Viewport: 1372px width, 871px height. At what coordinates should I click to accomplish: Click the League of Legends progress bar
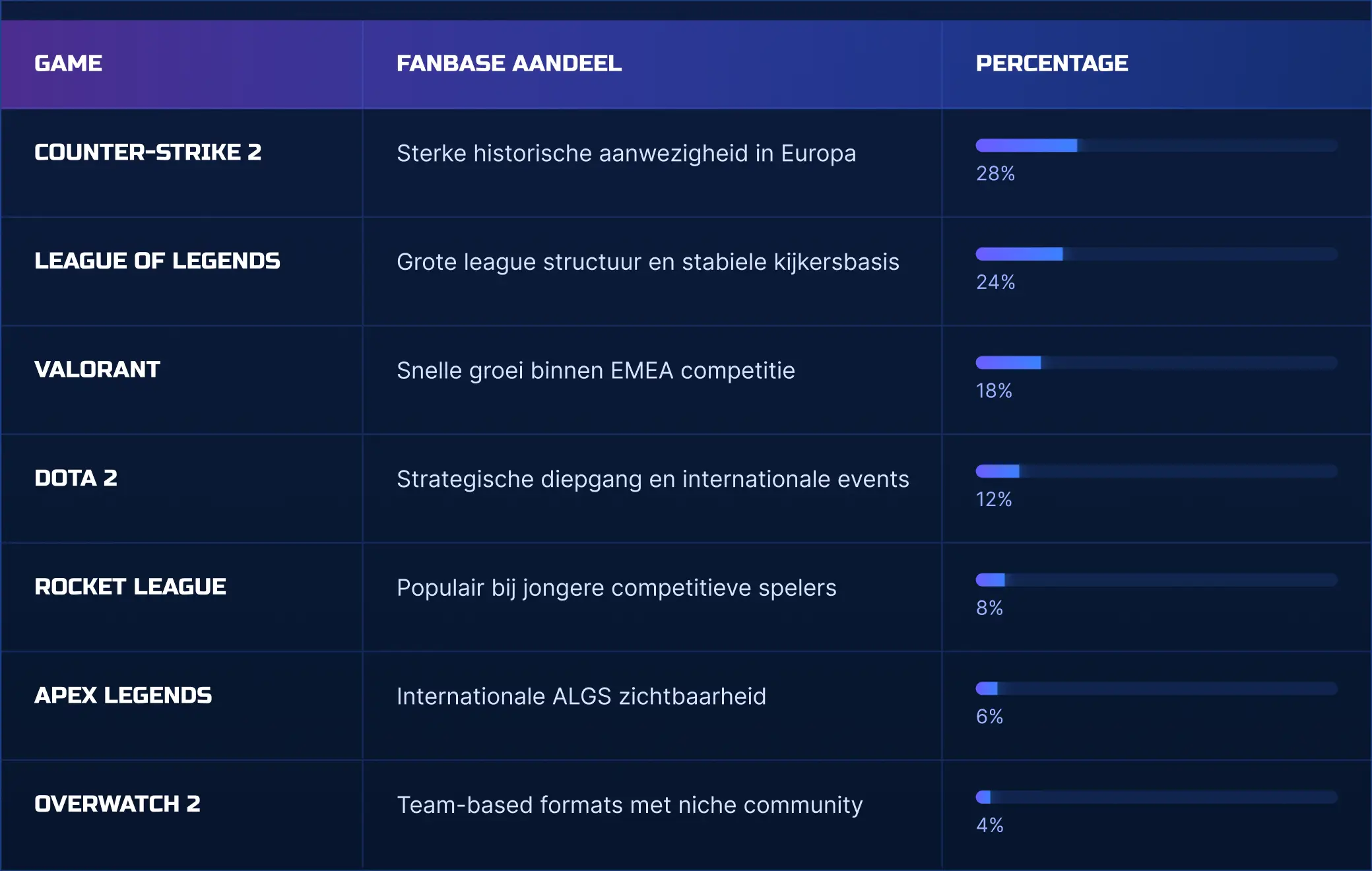tap(1156, 255)
